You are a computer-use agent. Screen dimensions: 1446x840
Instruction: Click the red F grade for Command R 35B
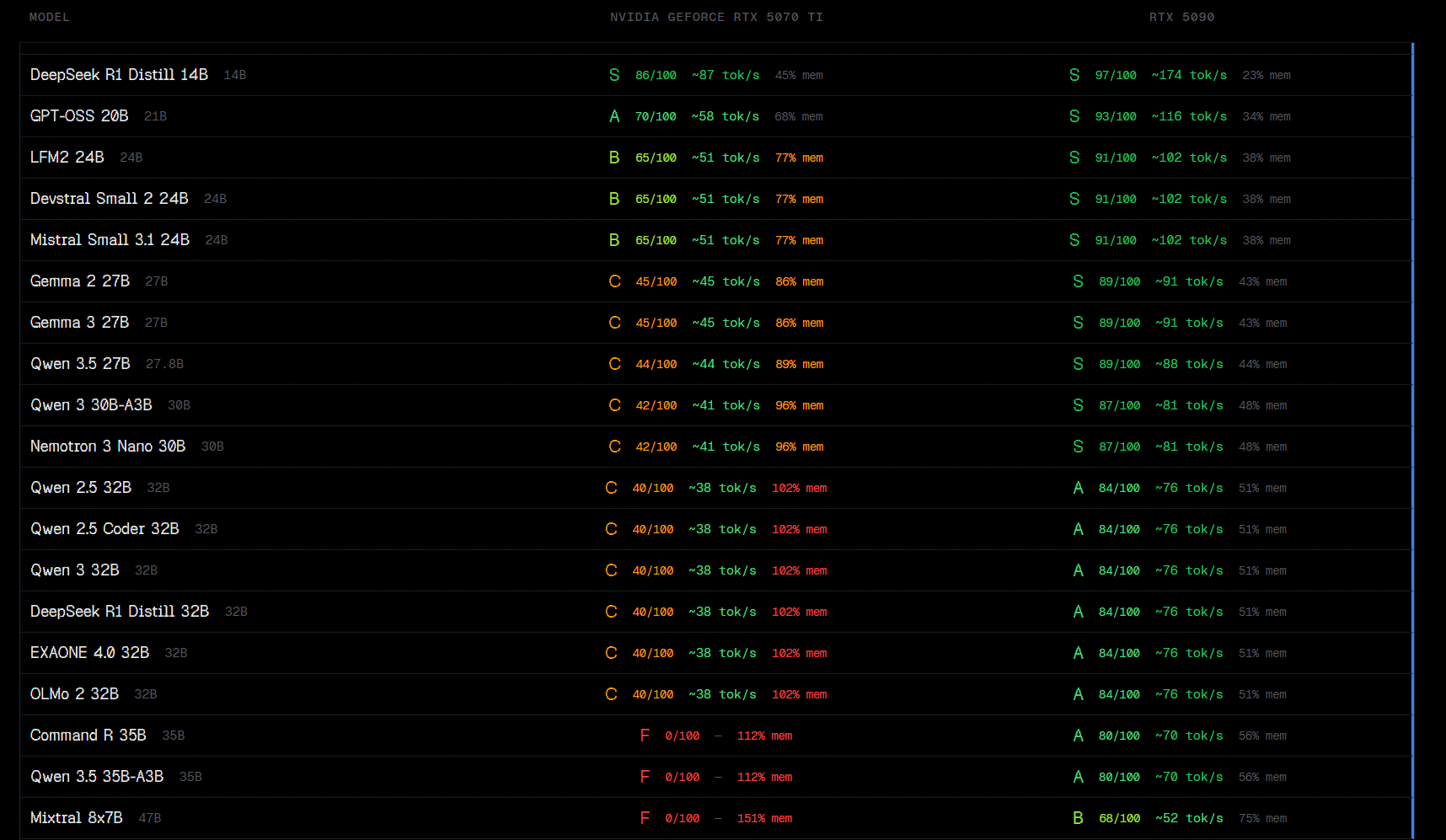point(645,736)
